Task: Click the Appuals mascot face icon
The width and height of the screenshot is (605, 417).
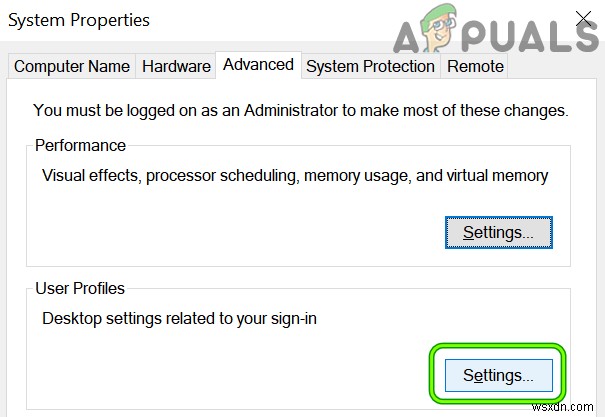Action: click(439, 27)
